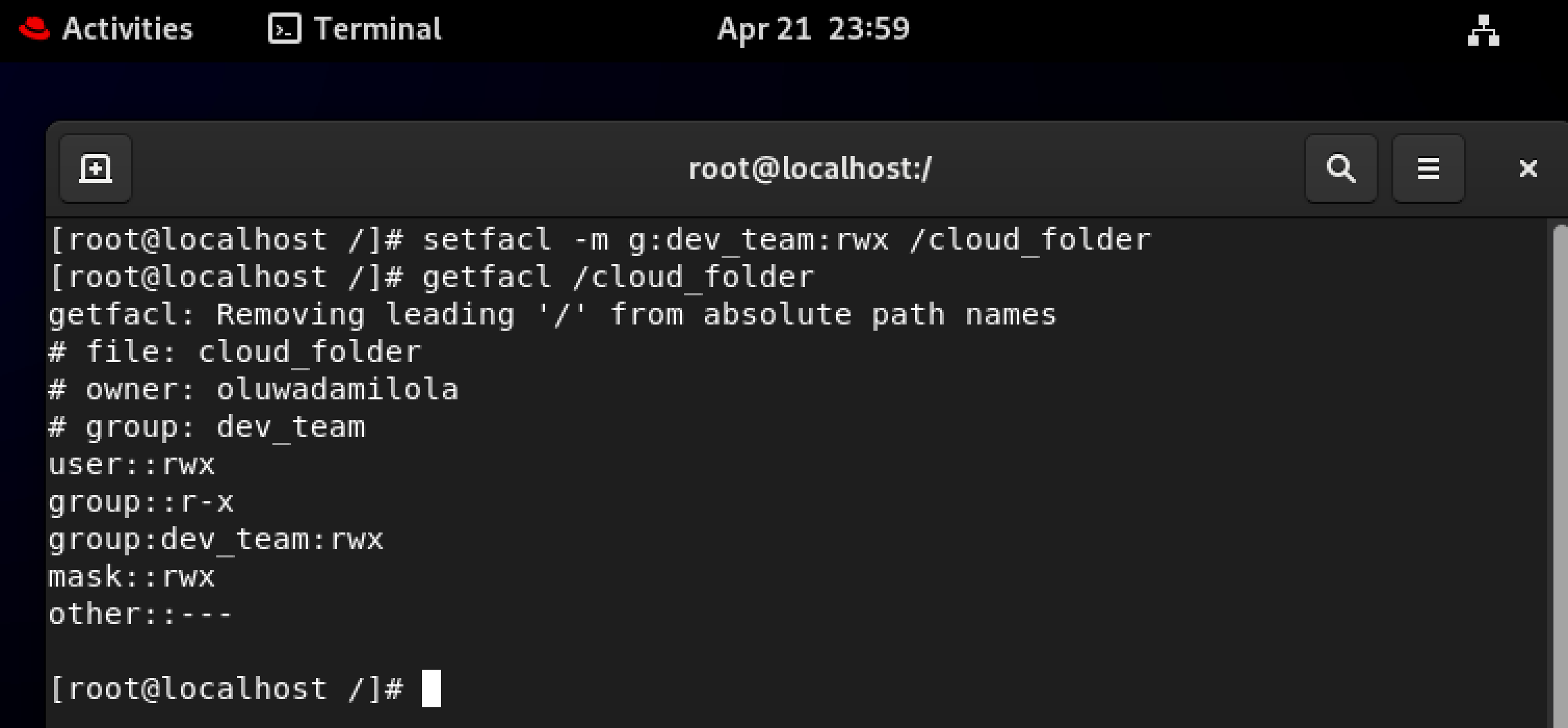The width and height of the screenshot is (1568, 728).
Task: Open the clock showing Apr 21 23:59
Action: click(813, 29)
